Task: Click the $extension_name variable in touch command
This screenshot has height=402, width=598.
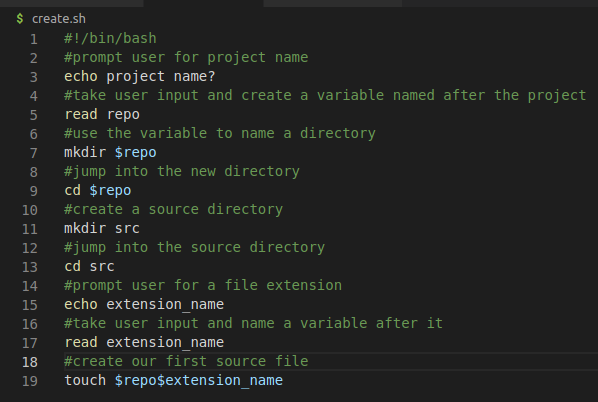Action: (220, 380)
